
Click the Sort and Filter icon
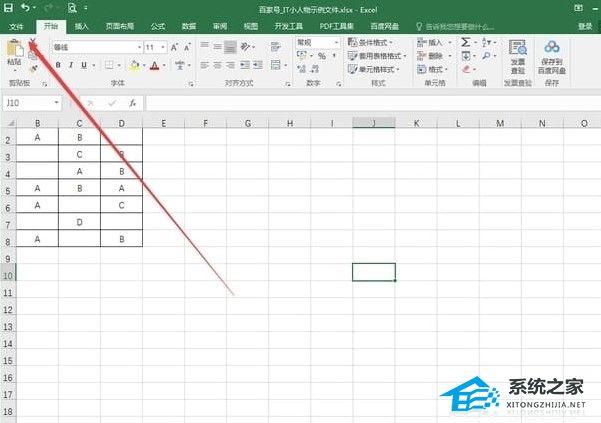pos(486,42)
